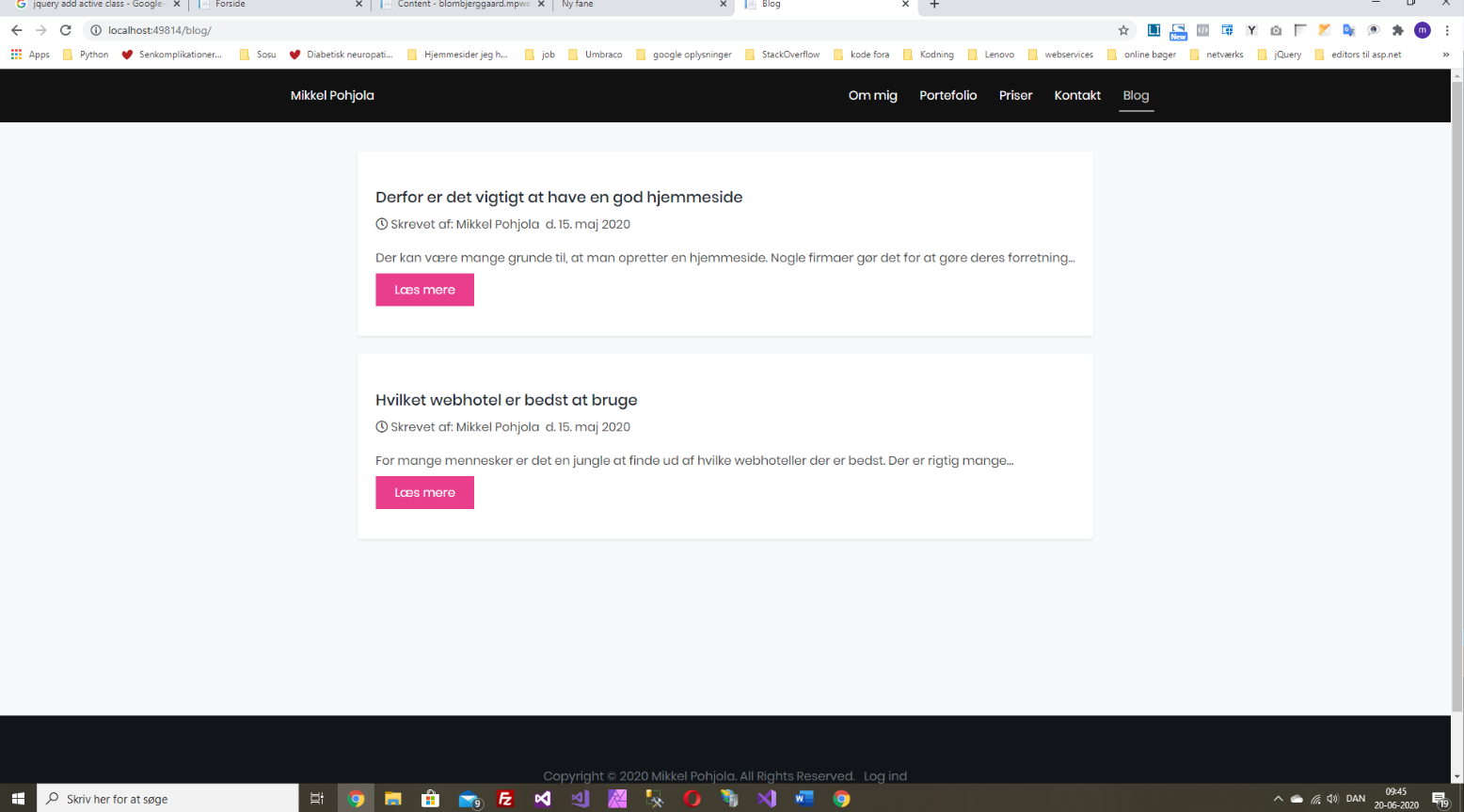Switch DAN keyboard language in the tray
Image resolution: width=1464 pixels, height=812 pixels.
click(x=1356, y=799)
